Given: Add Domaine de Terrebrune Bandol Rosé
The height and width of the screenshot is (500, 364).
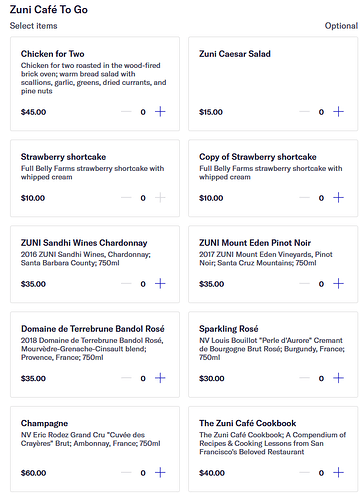Looking at the screenshot, I should [160, 378].
